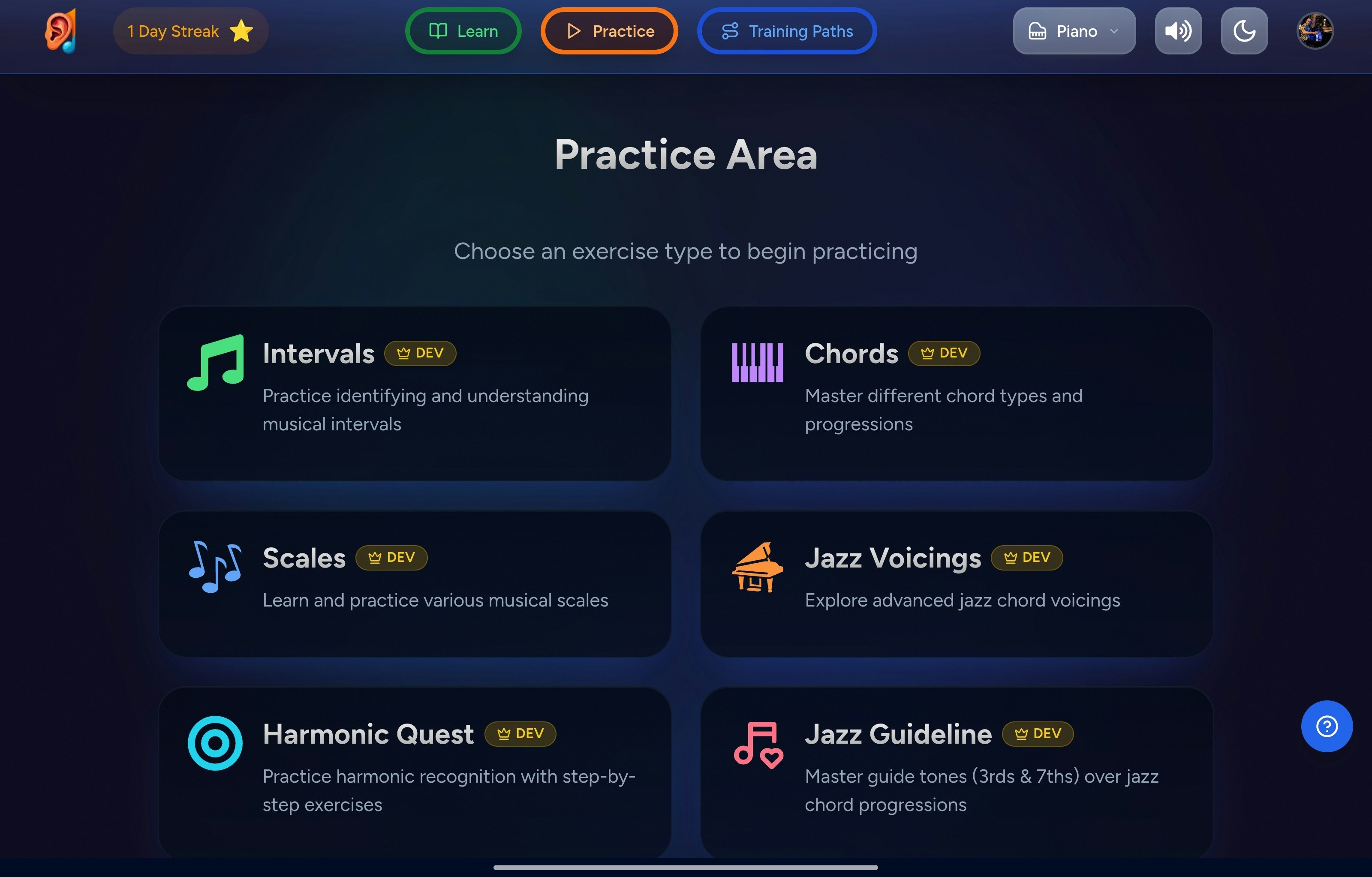The height and width of the screenshot is (877, 1372).
Task: Open the help question mark bubble
Action: point(1327,726)
